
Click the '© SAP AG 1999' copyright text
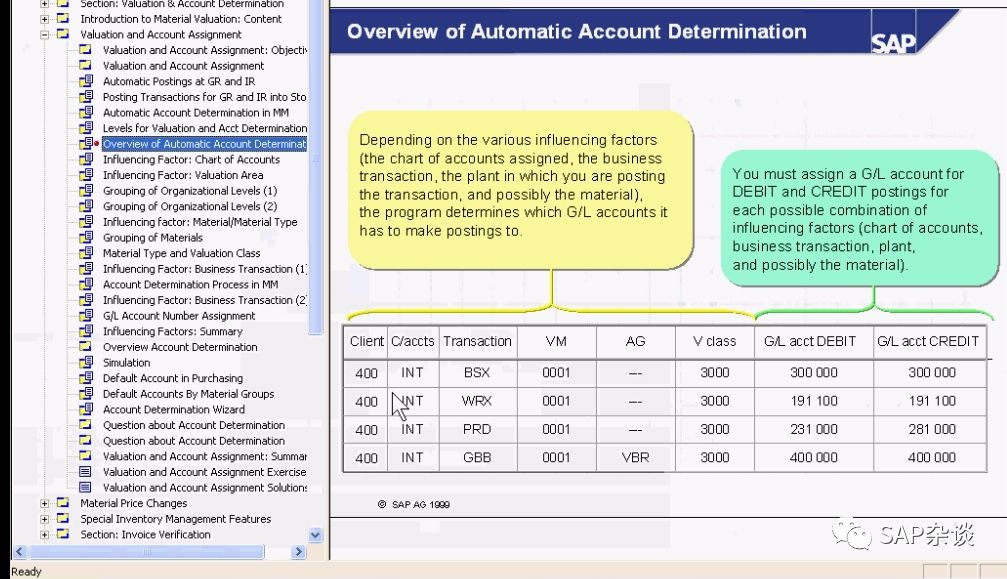tap(414, 505)
